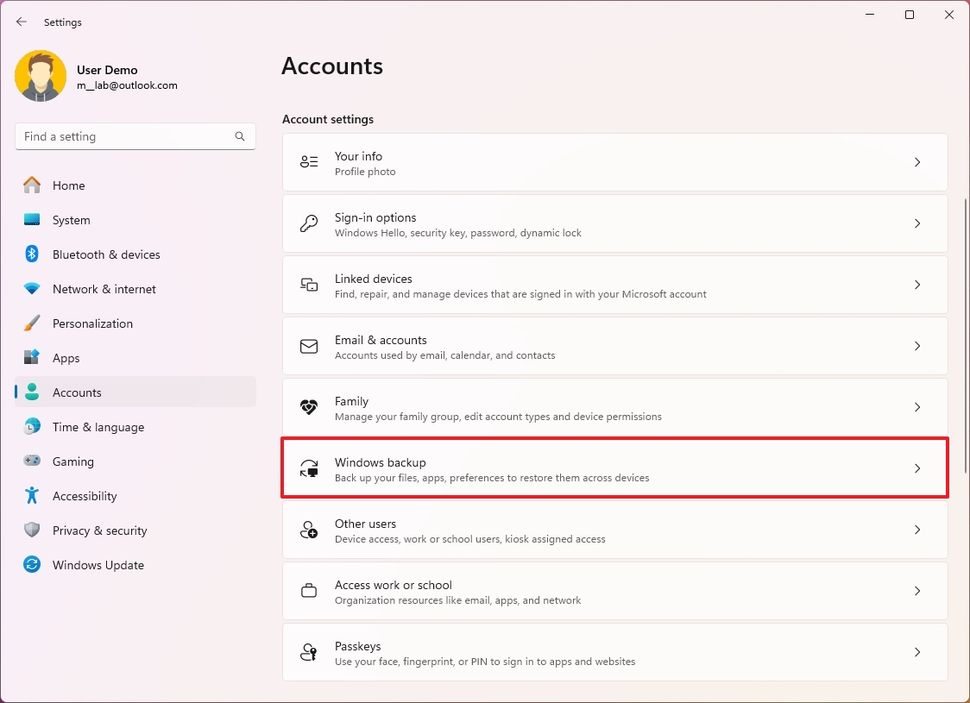Screen dimensions: 970x703
Task: Open the Windows Update sidebar icon
Action: point(31,565)
